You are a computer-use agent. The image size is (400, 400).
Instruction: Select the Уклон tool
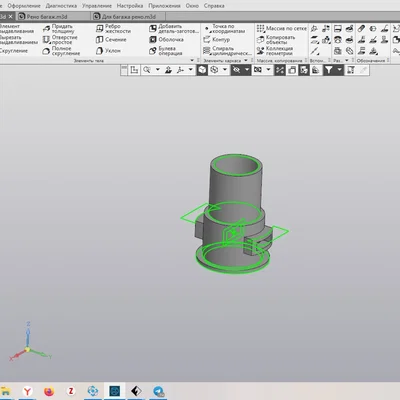(108, 51)
